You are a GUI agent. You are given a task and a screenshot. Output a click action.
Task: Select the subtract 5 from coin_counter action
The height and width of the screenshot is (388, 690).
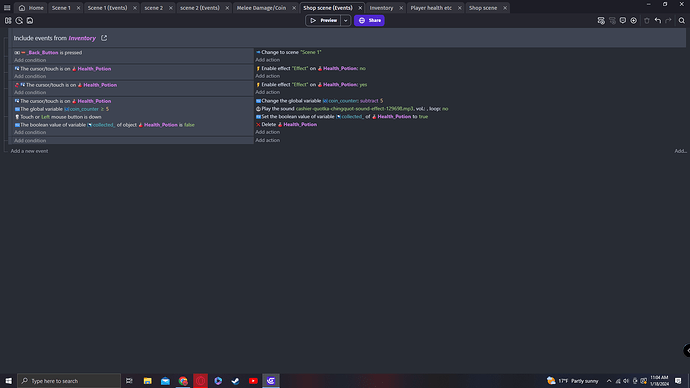pos(319,101)
